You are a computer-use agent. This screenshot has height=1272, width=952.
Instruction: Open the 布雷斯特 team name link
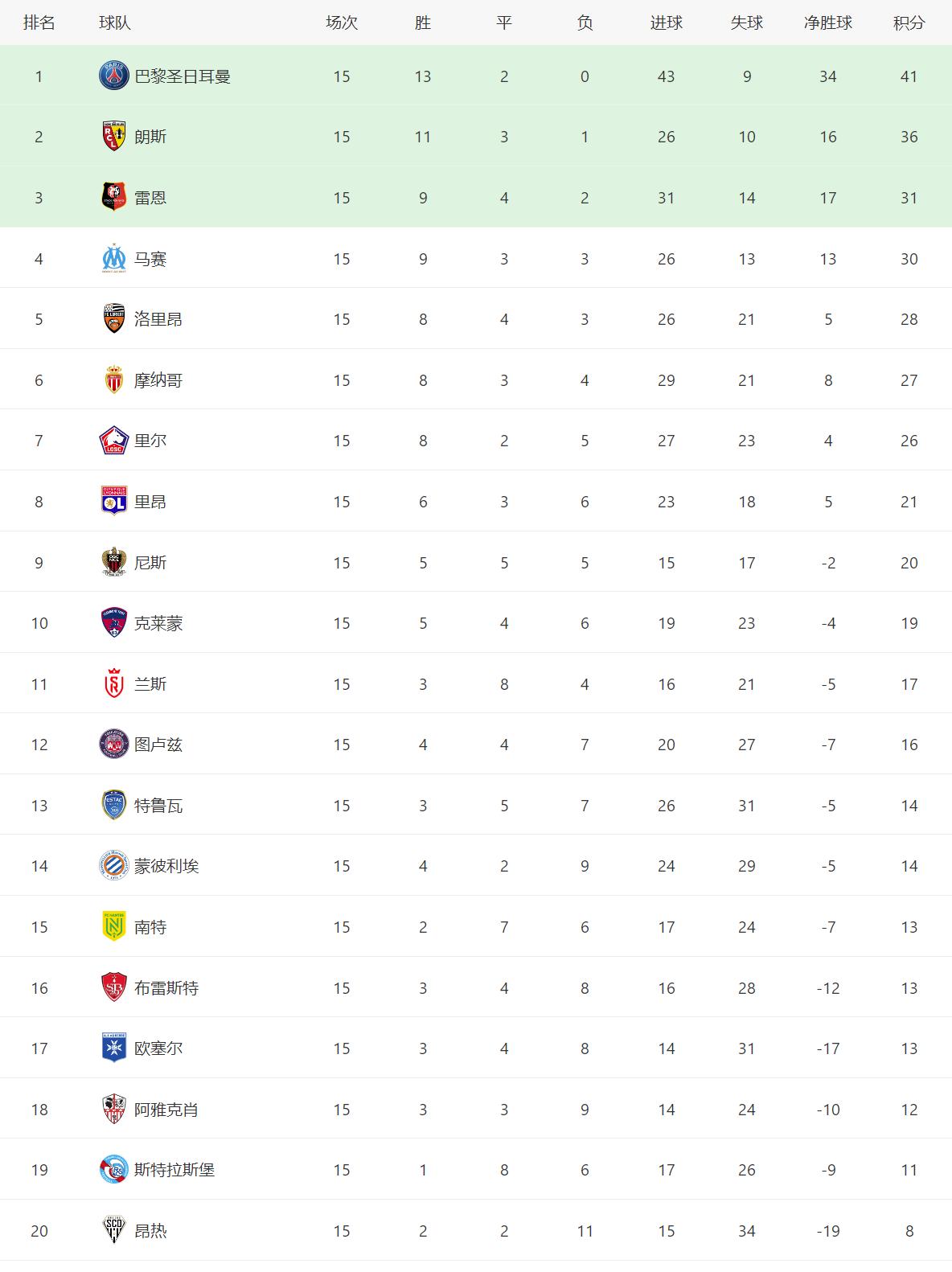(166, 988)
